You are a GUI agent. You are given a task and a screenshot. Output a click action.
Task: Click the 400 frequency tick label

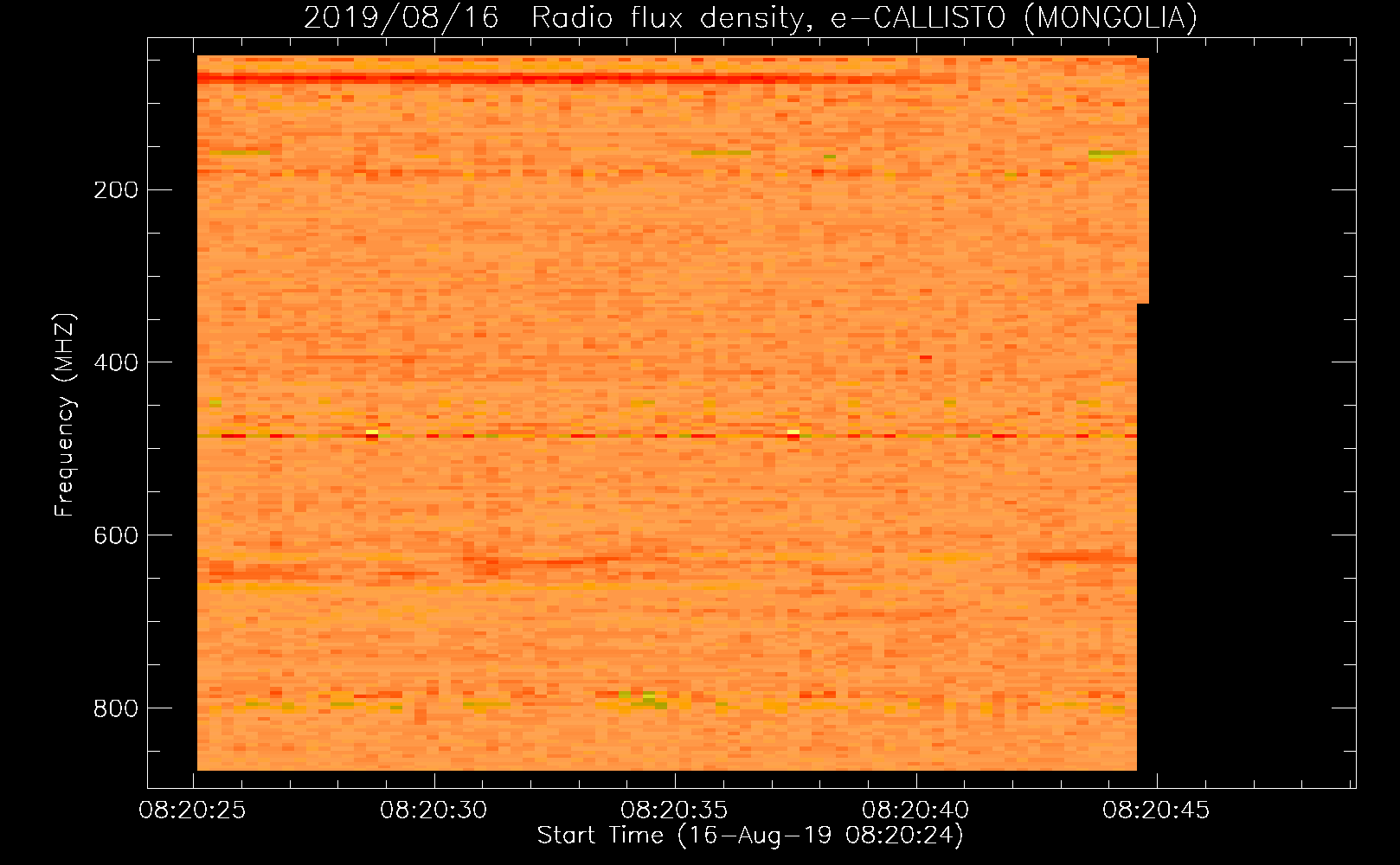click(x=116, y=362)
